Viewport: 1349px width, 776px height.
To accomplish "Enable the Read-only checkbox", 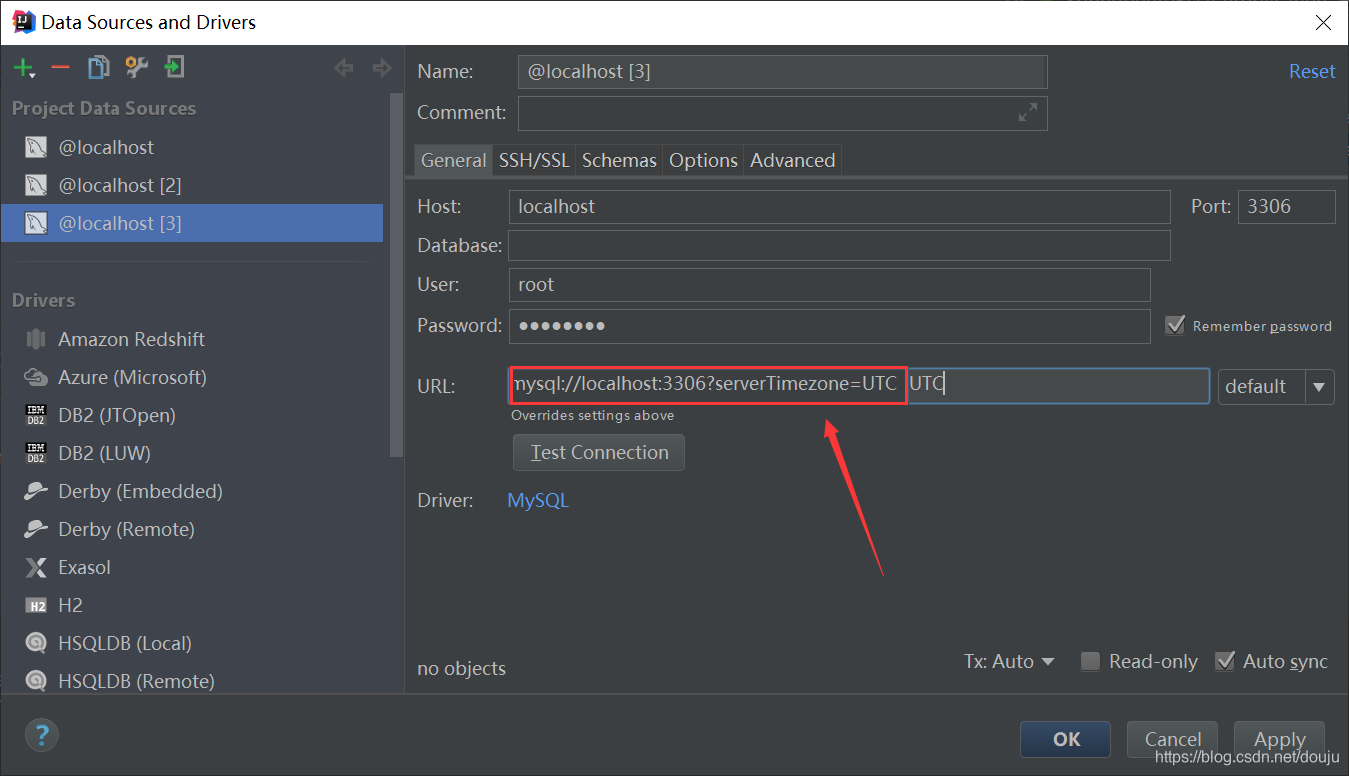I will [x=1091, y=661].
